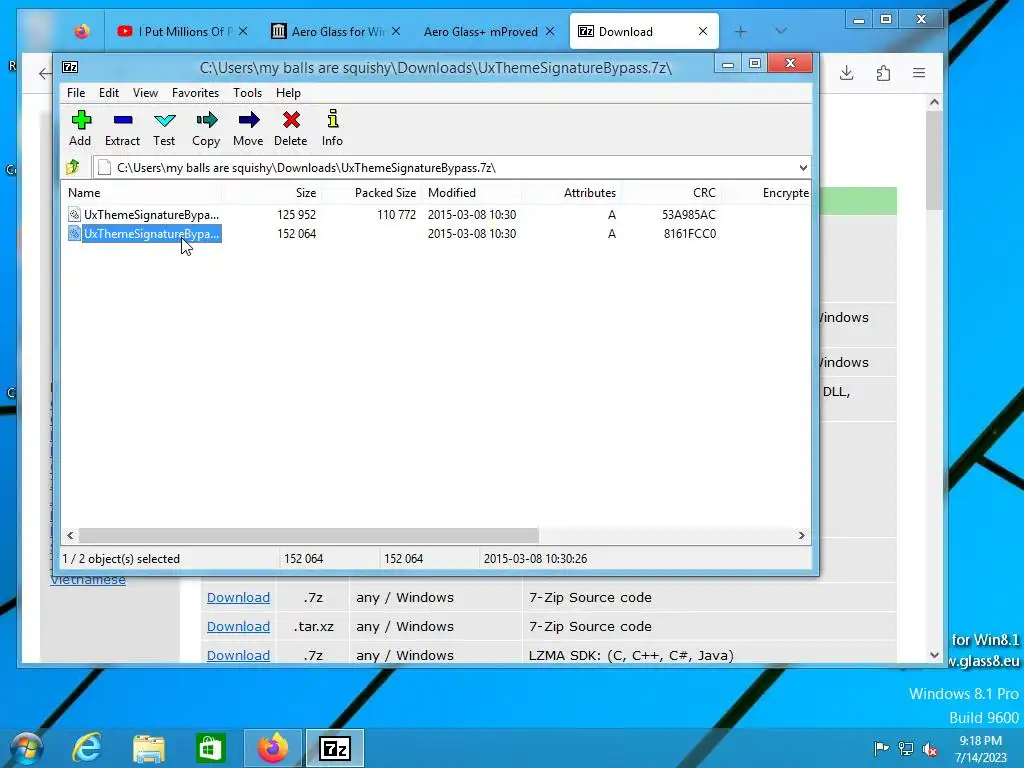The image size is (1024, 768).
Task: Show file Info with the Info icon
Action: (332, 128)
